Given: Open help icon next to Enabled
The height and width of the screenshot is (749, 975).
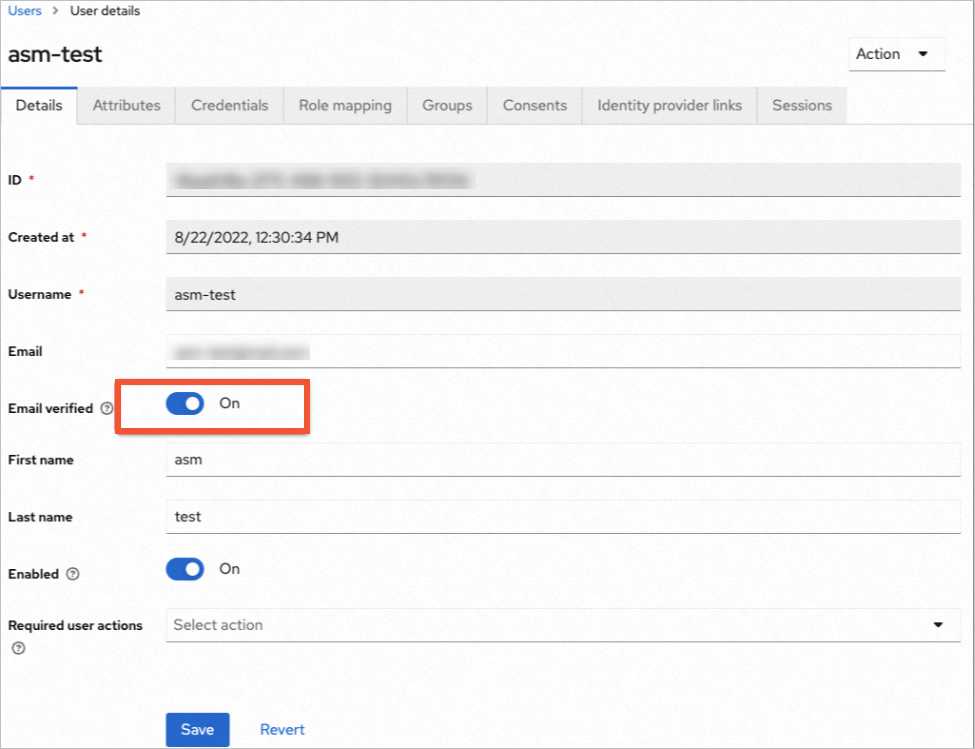Looking at the screenshot, I should [73, 574].
